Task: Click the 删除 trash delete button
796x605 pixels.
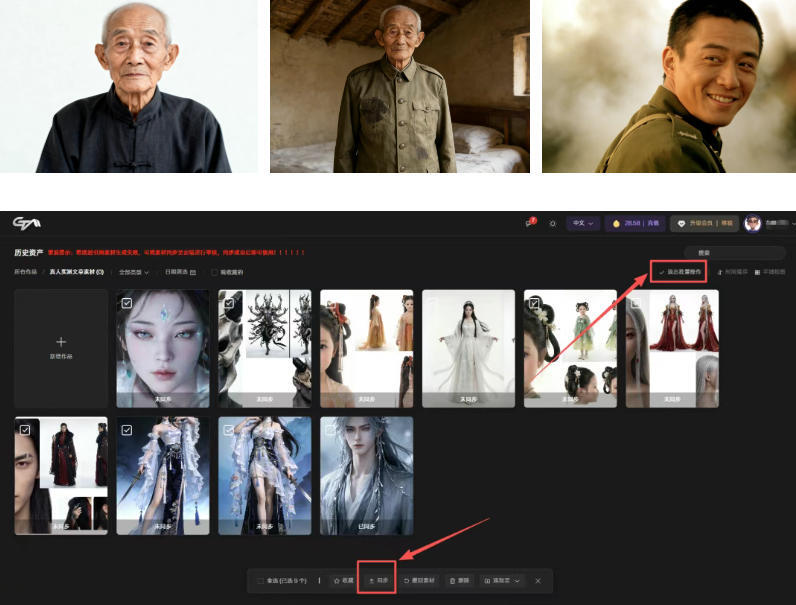Action: click(x=458, y=580)
